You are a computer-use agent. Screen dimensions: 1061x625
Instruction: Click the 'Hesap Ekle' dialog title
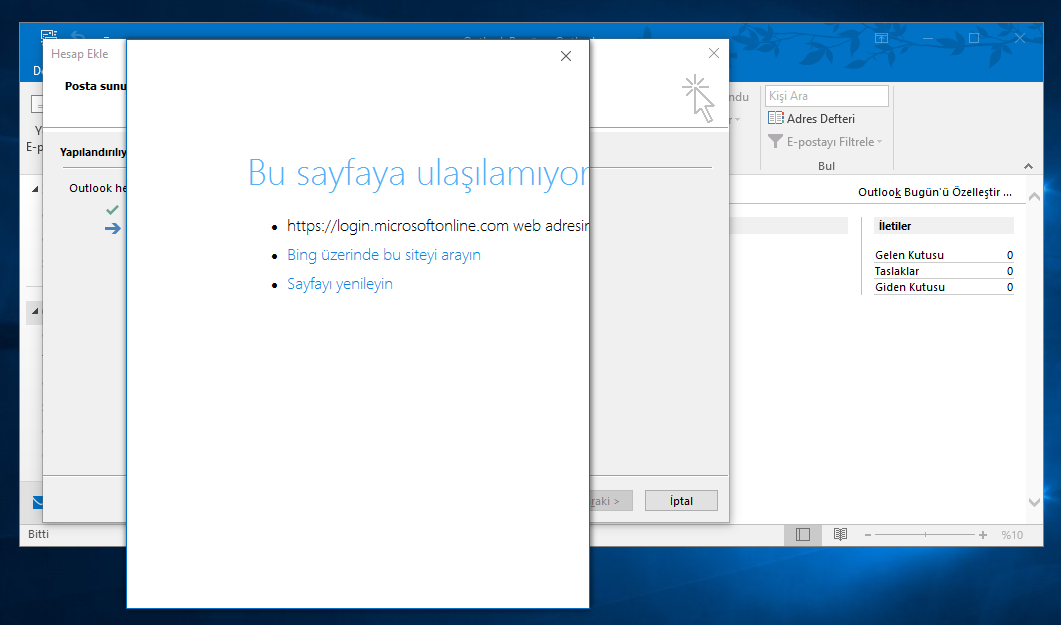pos(79,54)
